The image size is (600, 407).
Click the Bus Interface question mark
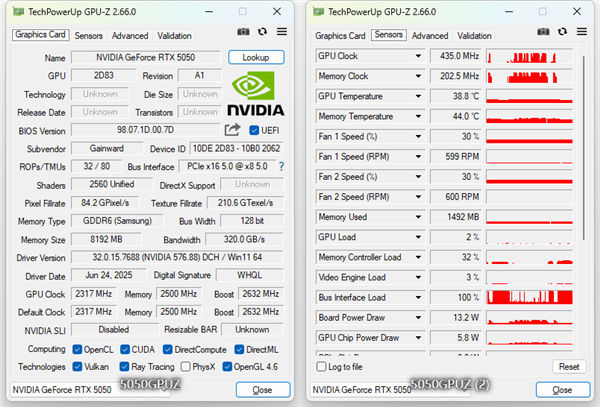click(282, 166)
